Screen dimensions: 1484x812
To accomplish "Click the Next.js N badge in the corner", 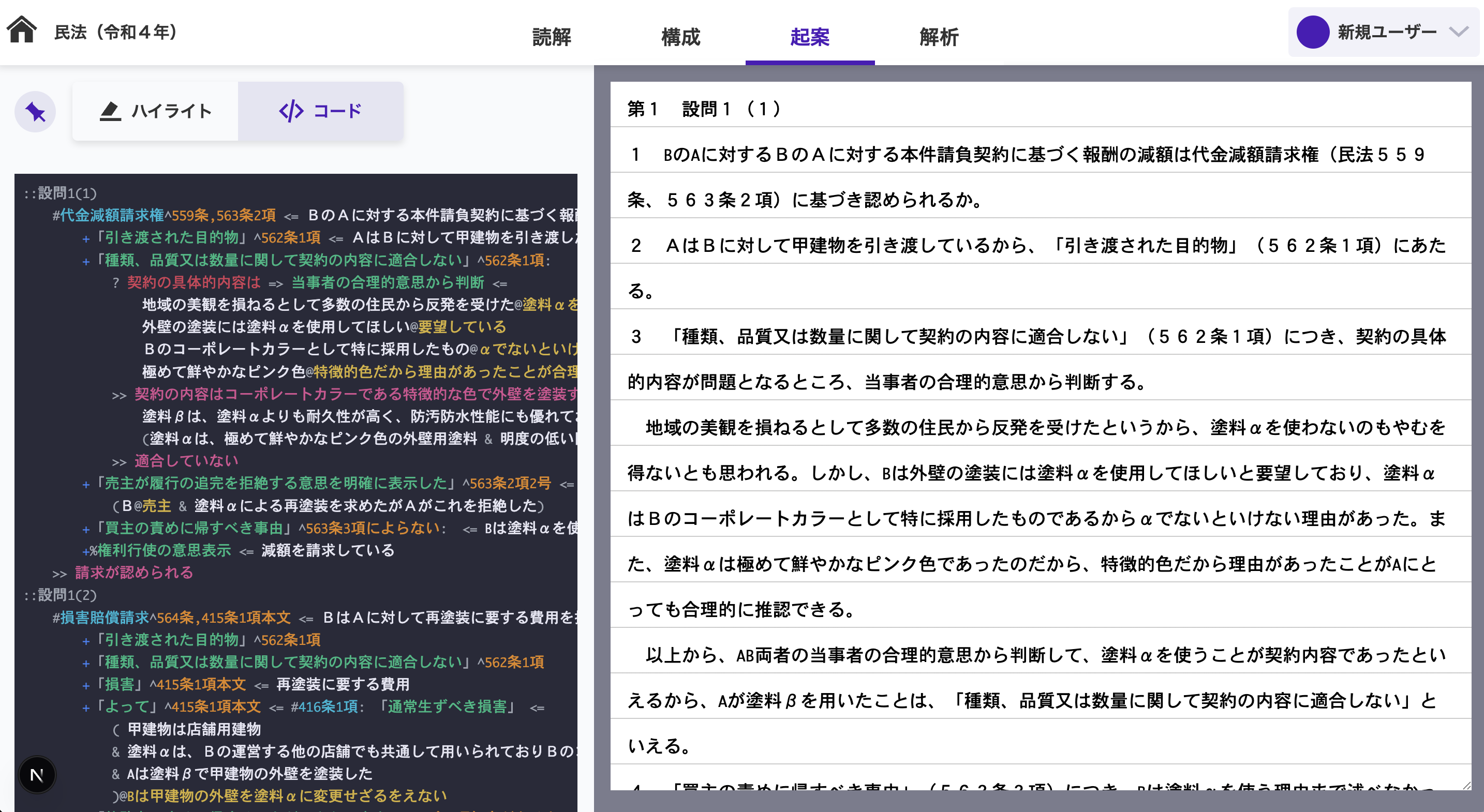I will point(37,775).
